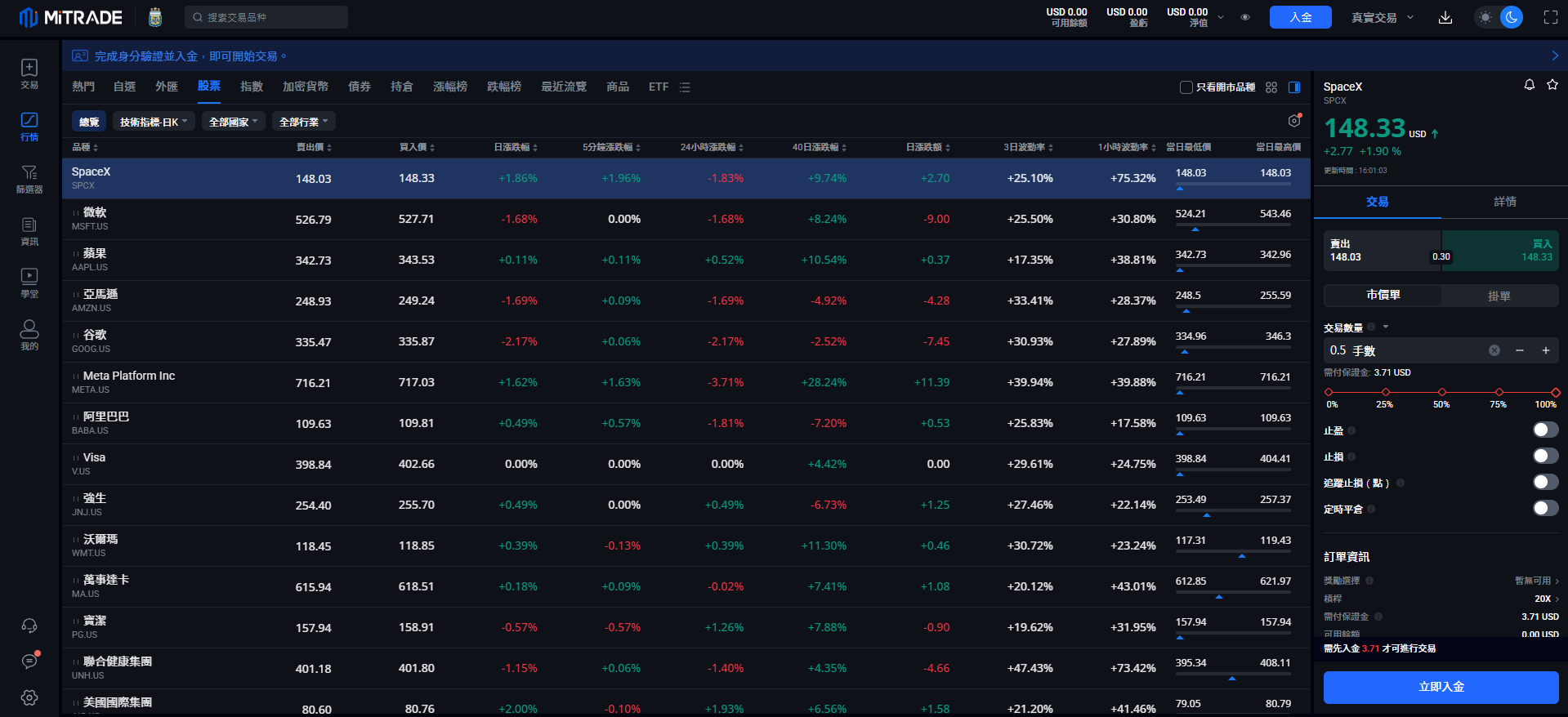Screen dimensions: 1568x717
Task: Open the 我的 profile sidebar icon
Action: [x=29, y=336]
